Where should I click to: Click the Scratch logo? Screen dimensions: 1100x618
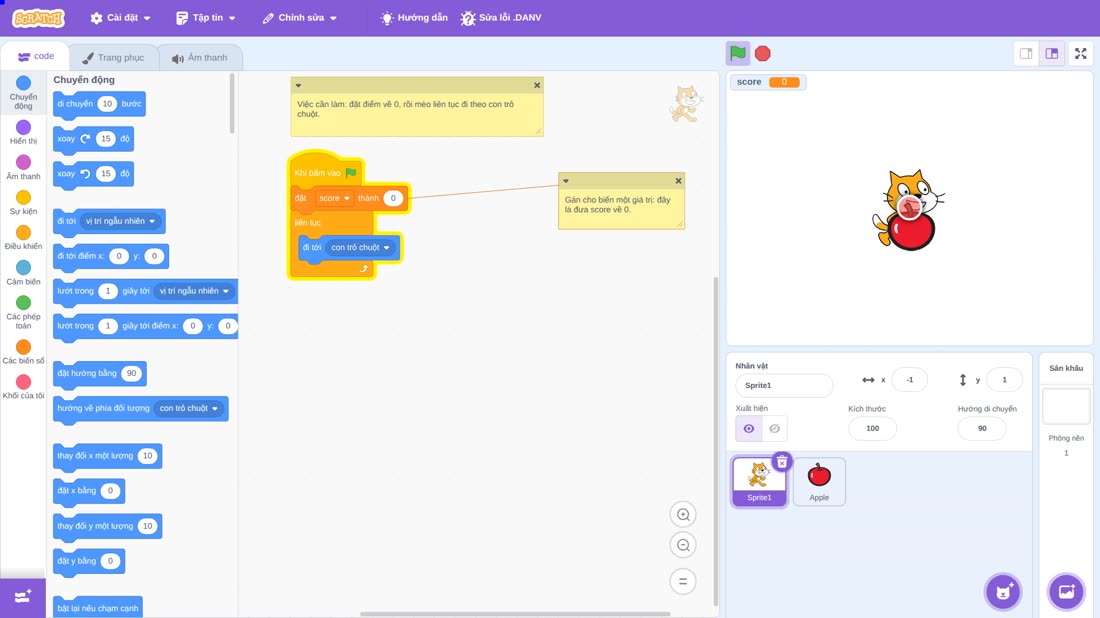pos(39,18)
